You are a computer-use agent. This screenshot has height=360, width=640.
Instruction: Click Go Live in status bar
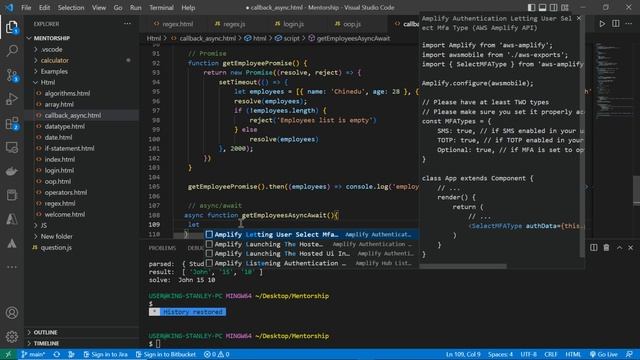(604, 354)
